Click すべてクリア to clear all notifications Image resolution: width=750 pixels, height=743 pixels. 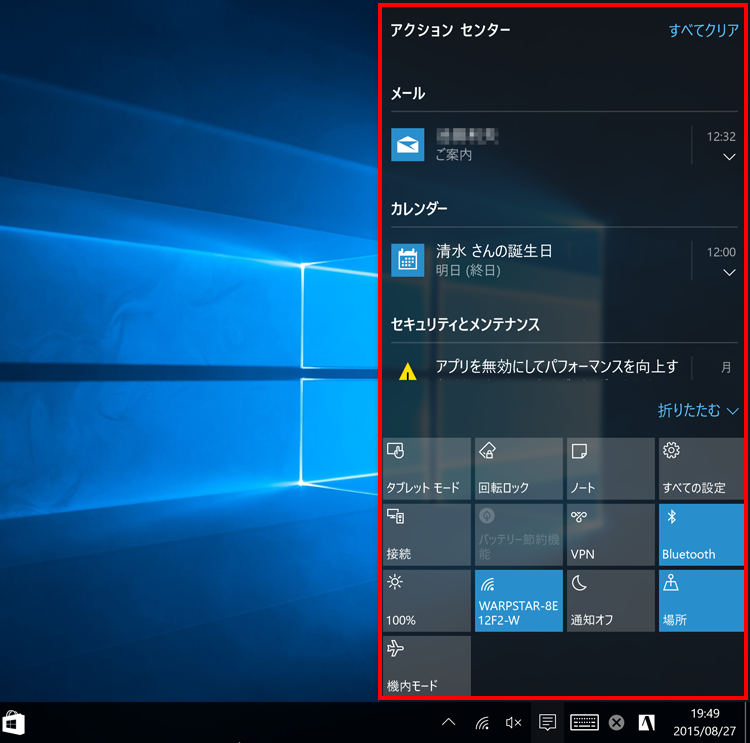tap(703, 31)
